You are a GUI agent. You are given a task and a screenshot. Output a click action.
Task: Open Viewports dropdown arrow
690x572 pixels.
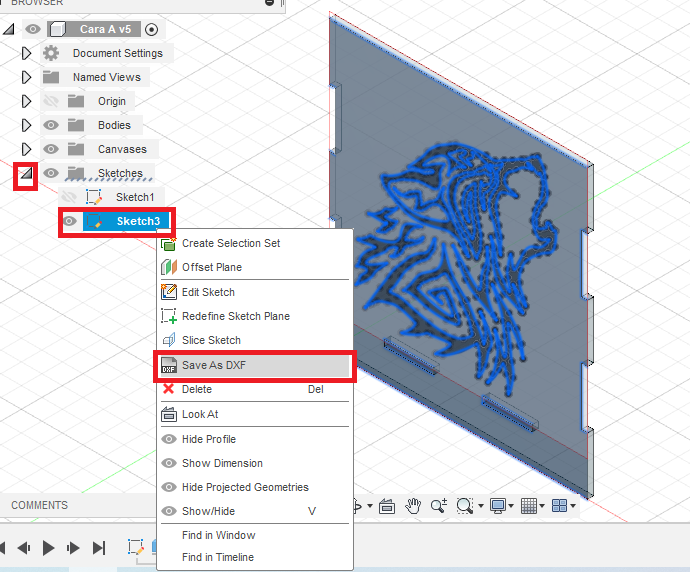tap(573, 506)
